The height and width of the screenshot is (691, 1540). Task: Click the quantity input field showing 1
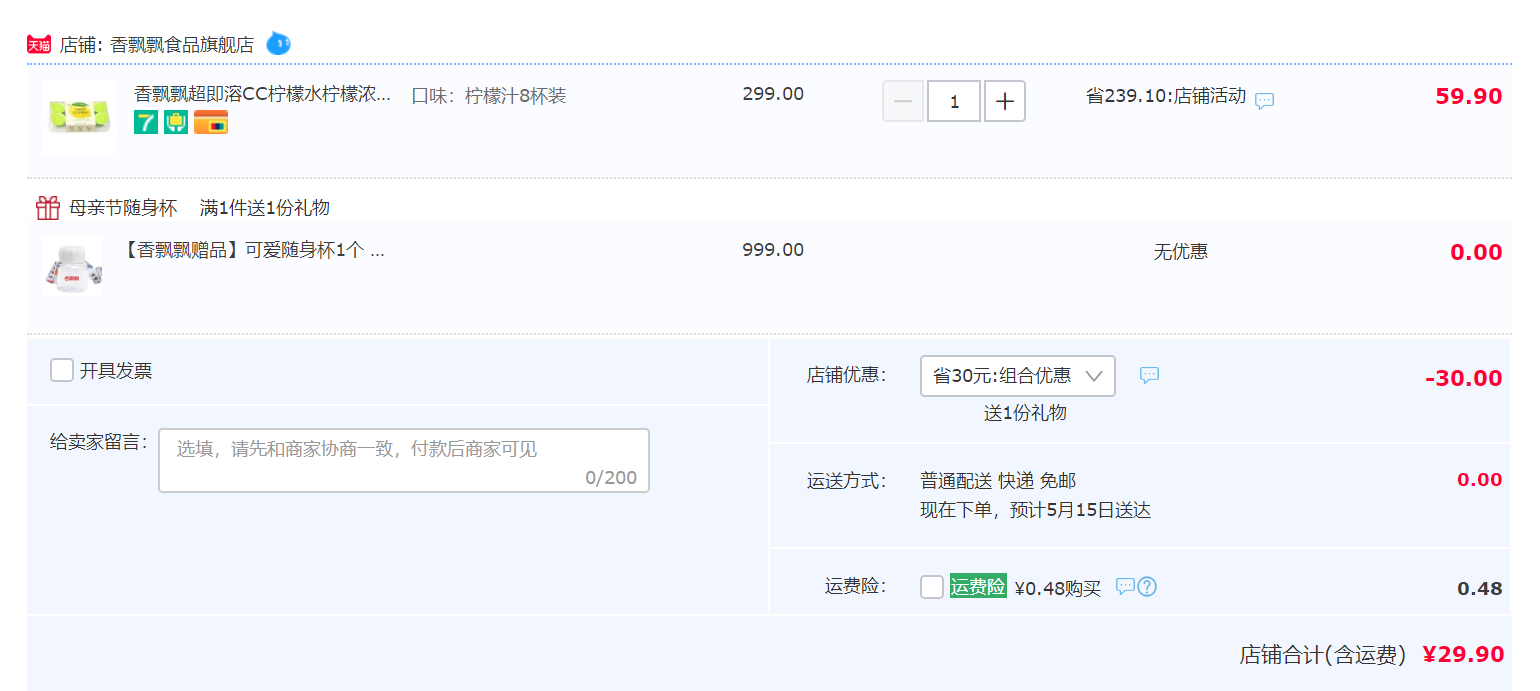954,101
